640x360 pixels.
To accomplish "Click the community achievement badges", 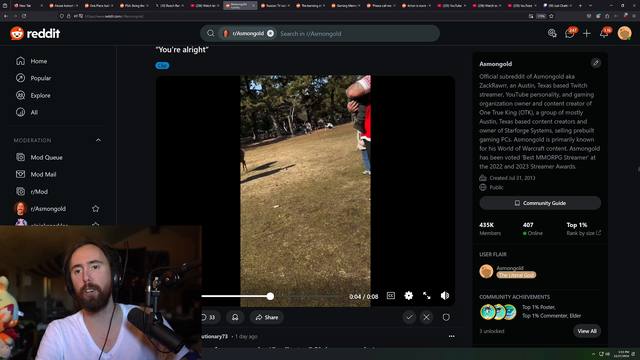I will (498, 312).
